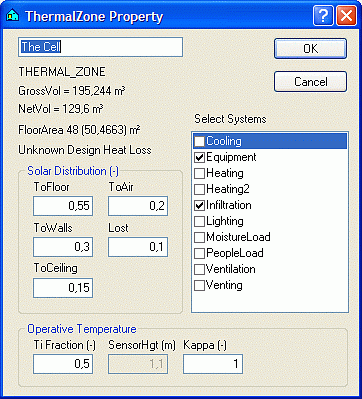
Task: Click the Lost value field
Action: (x=138, y=247)
